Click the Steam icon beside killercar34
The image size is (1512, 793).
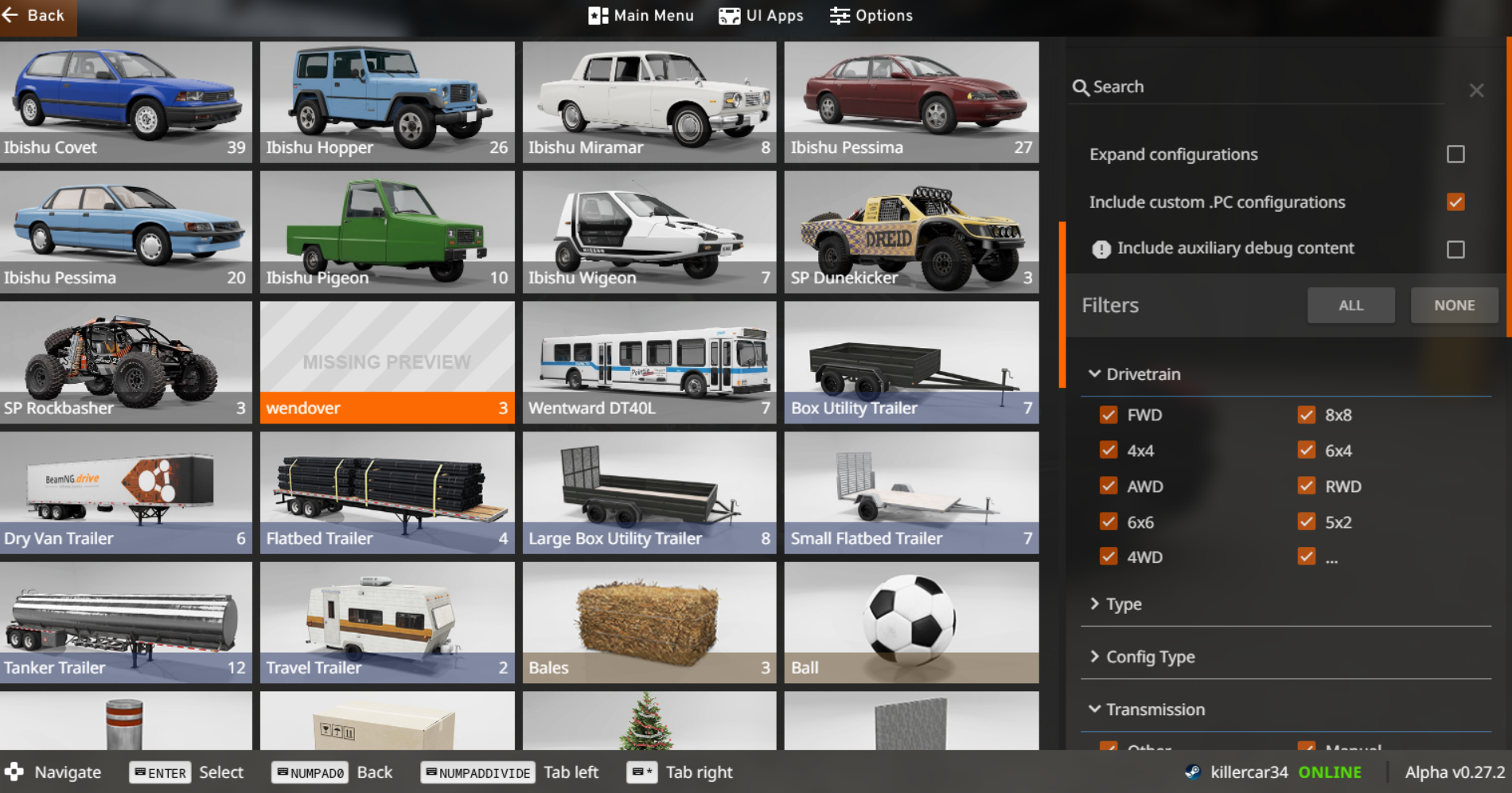pos(1192,772)
